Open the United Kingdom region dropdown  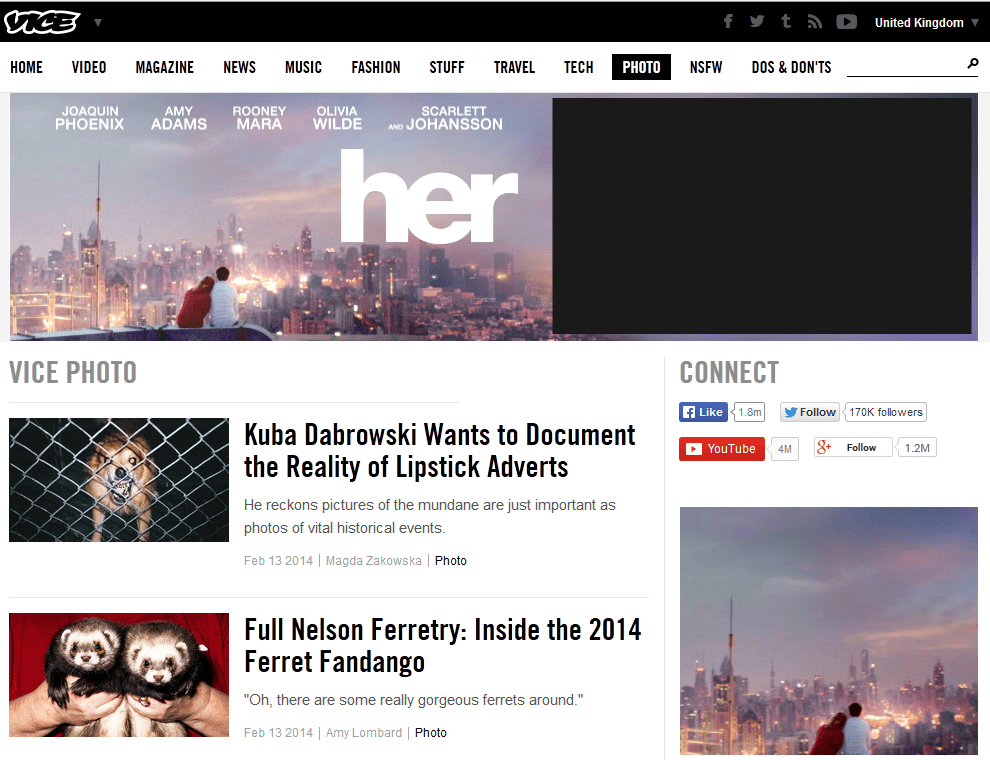tap(926, 23)
